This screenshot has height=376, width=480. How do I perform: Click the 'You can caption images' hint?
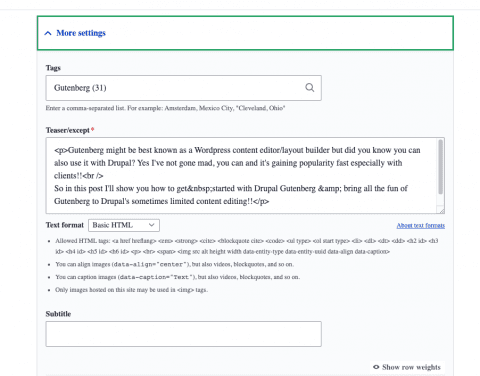177,277
